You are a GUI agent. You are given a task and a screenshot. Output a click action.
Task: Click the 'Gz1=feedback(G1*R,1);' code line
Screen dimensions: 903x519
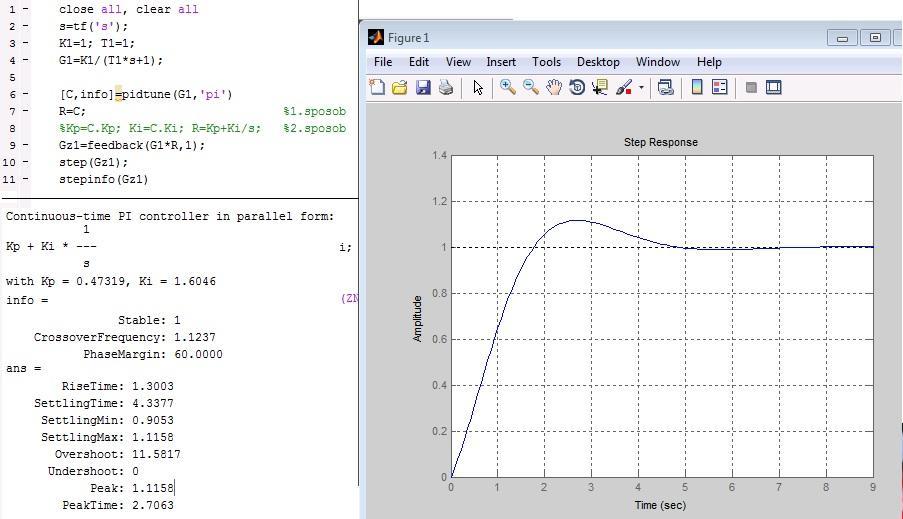132,145
